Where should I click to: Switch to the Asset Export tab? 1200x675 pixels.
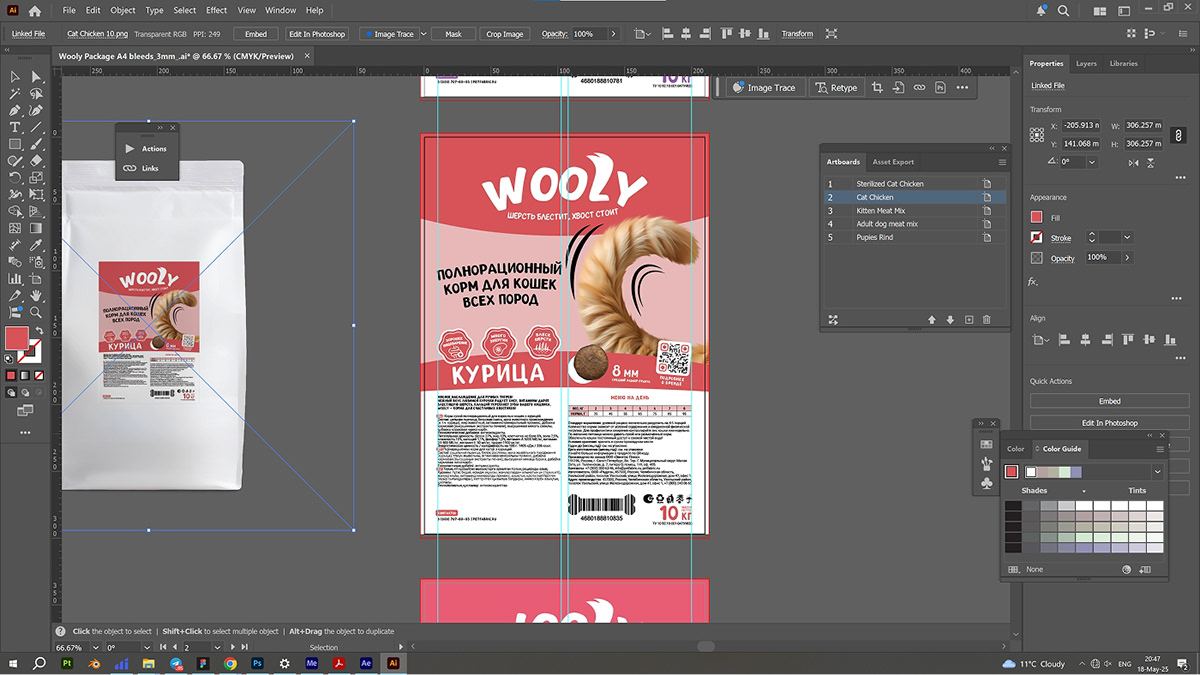point(892,162)
